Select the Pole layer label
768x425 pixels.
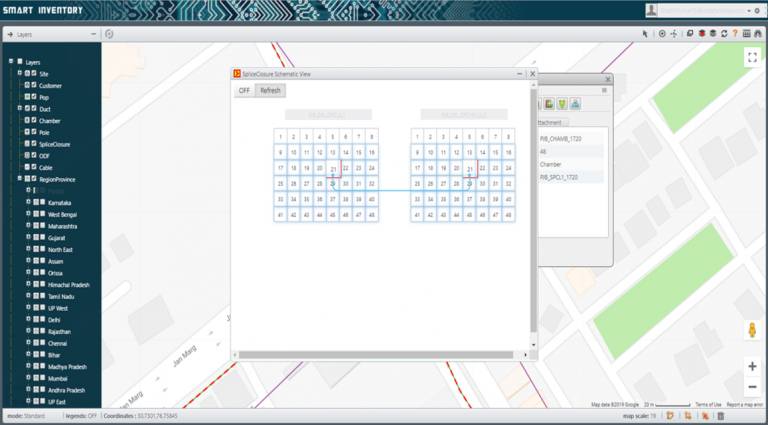44,132
